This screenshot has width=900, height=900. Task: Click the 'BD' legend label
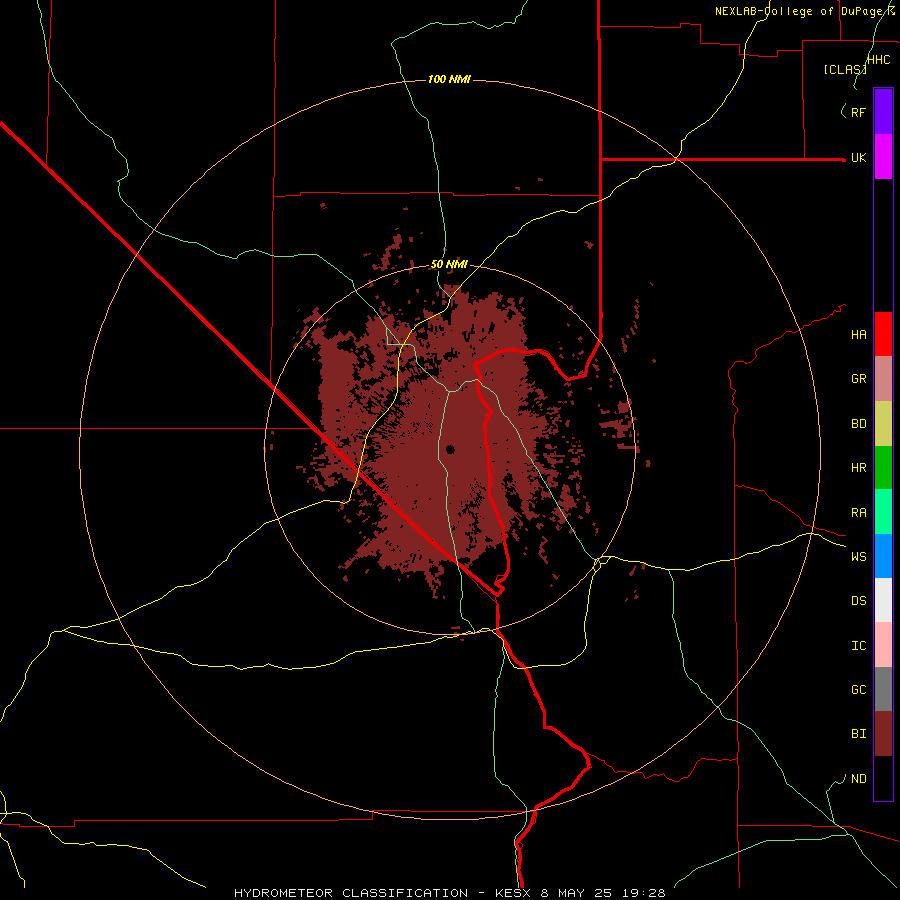coord(859,424)
